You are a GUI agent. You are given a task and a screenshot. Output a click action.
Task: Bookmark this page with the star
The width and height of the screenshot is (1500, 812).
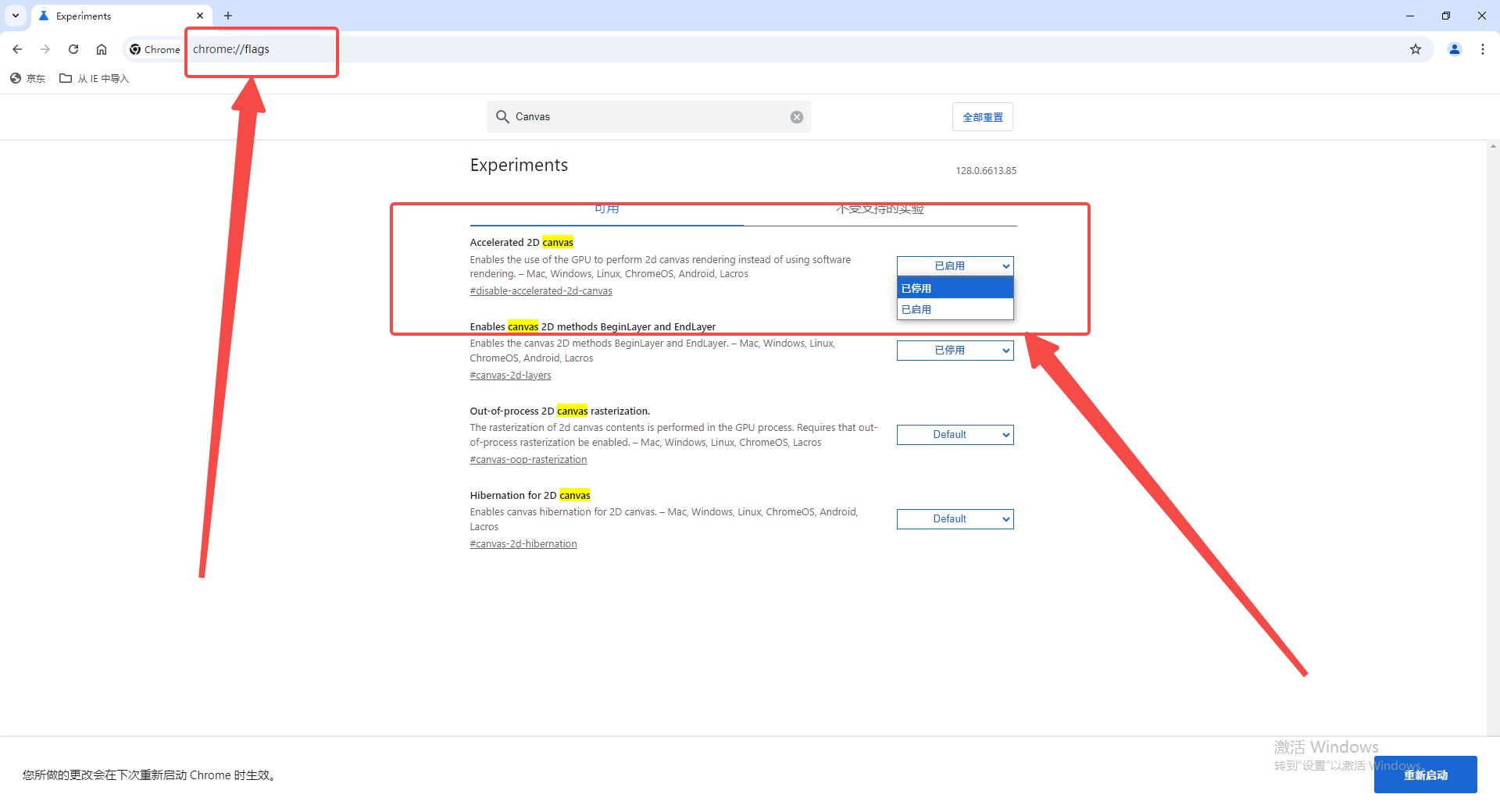click(x=1416, y=49)
